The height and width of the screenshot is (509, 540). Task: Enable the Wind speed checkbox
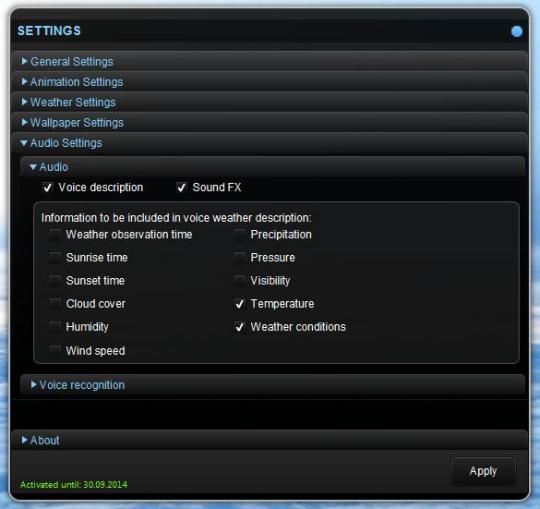[x=55, y=351]
